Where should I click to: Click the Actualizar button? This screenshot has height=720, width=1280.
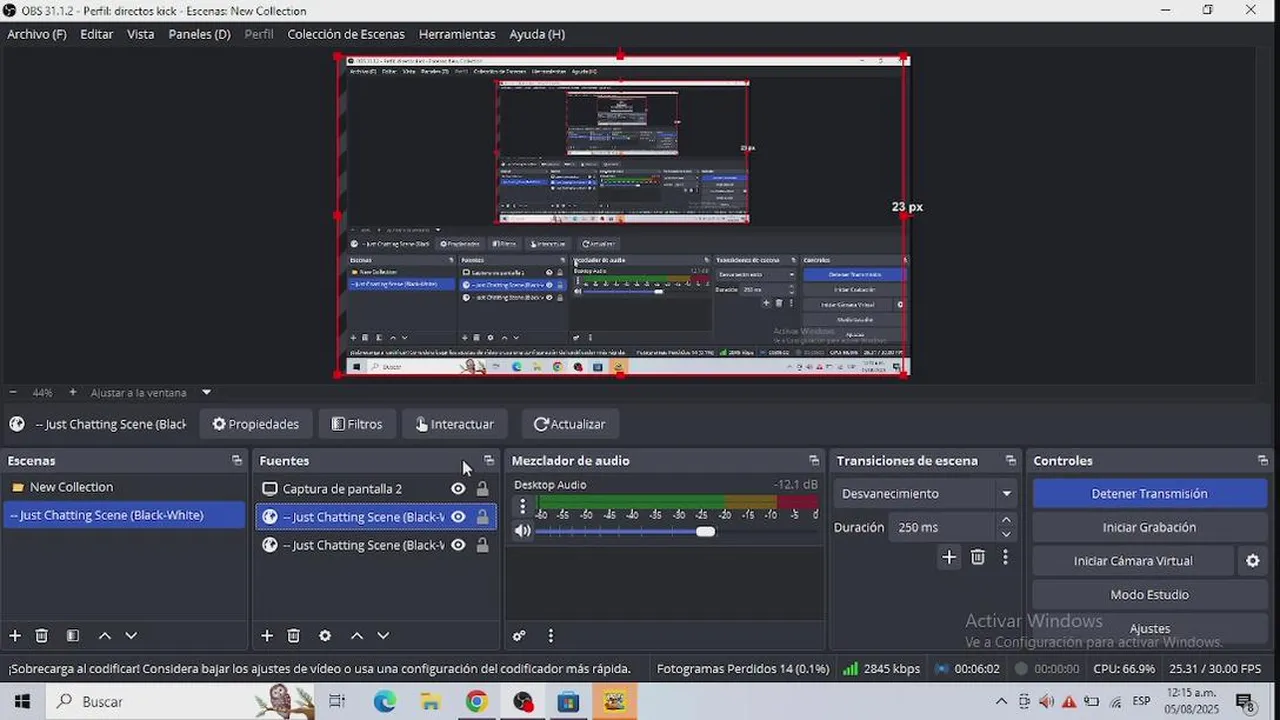[x=570, y=424]
